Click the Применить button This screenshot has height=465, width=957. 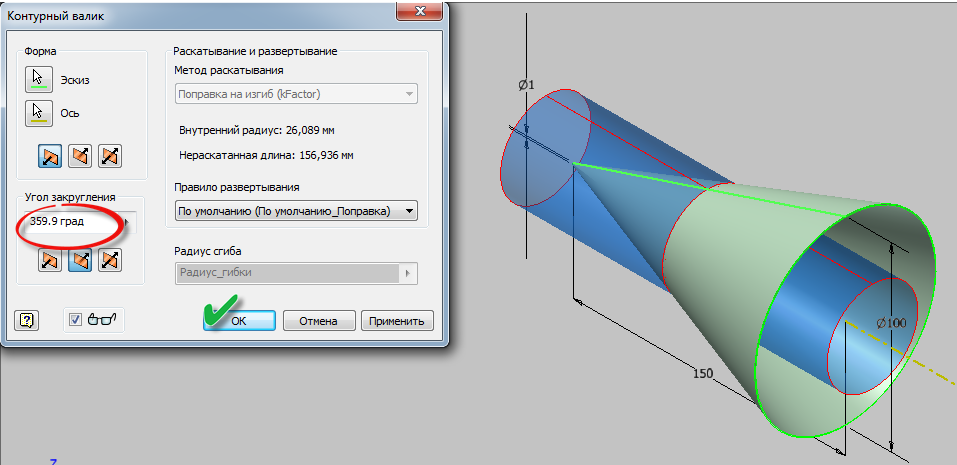point(398,321)
